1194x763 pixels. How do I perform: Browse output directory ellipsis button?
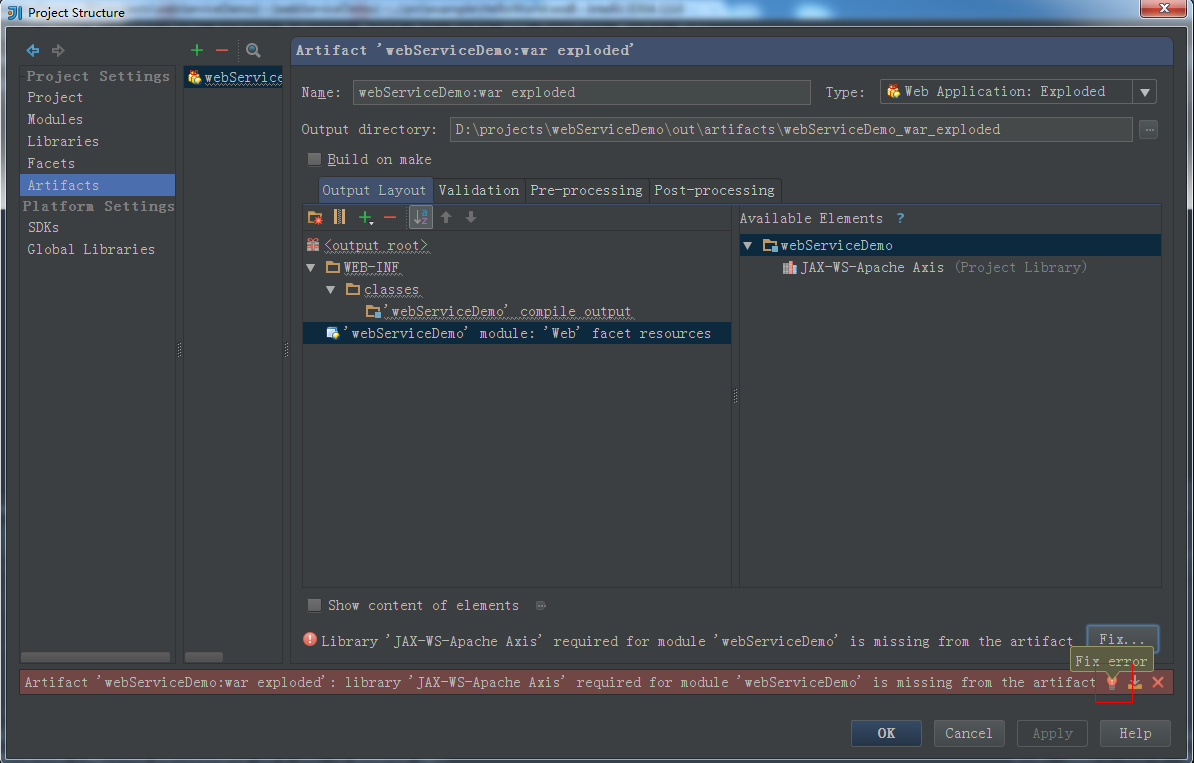(x=1149, y=129)
